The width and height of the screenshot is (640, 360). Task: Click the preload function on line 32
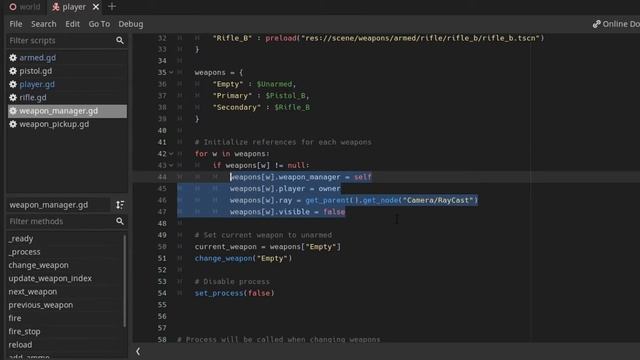pos(281,38)
